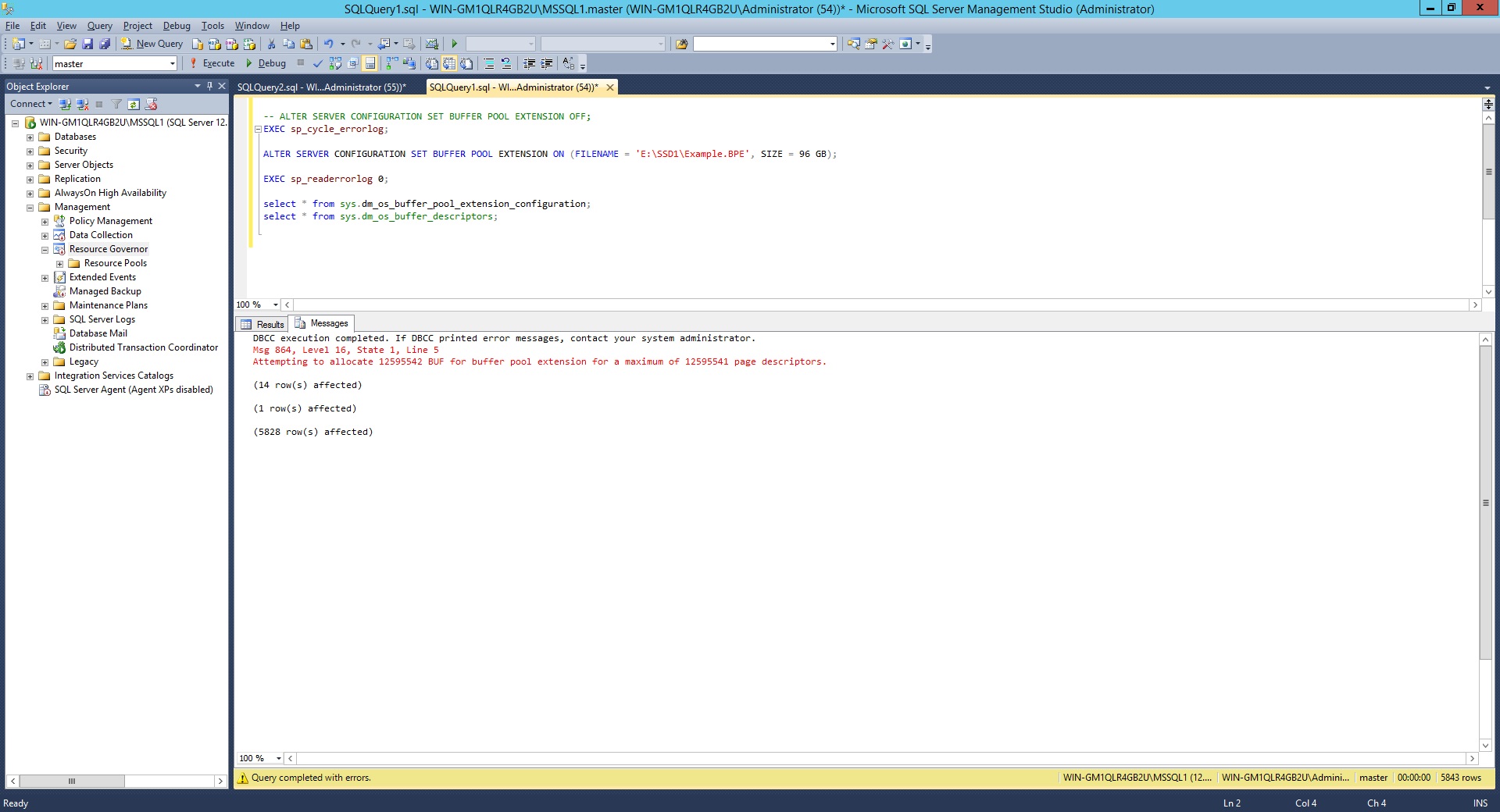Click the Open File folder icon
Viewport: 1500px width, 812px height.
click(70, 44)
